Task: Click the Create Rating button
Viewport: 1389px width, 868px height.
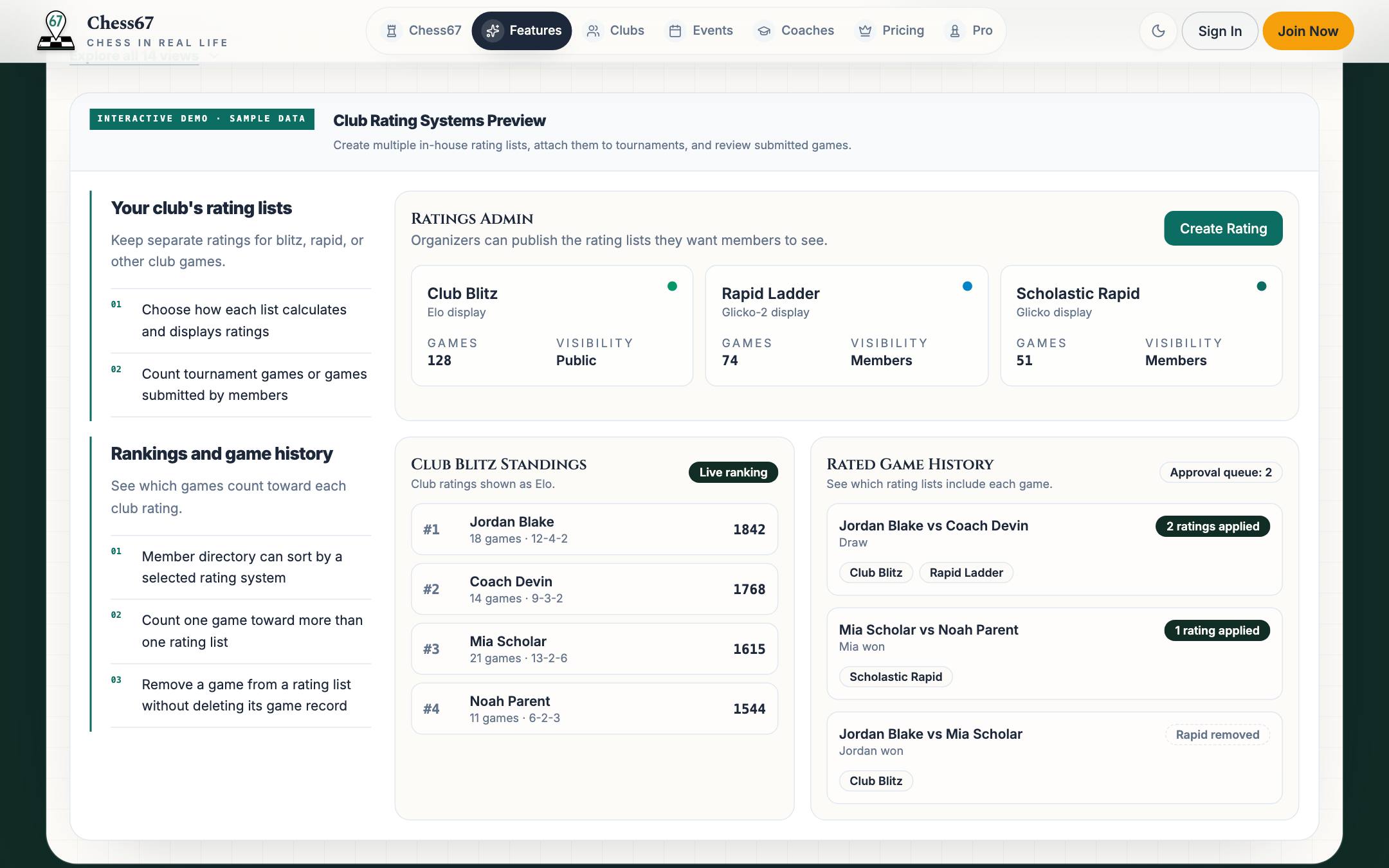Action: click(x=1223, y=228)
